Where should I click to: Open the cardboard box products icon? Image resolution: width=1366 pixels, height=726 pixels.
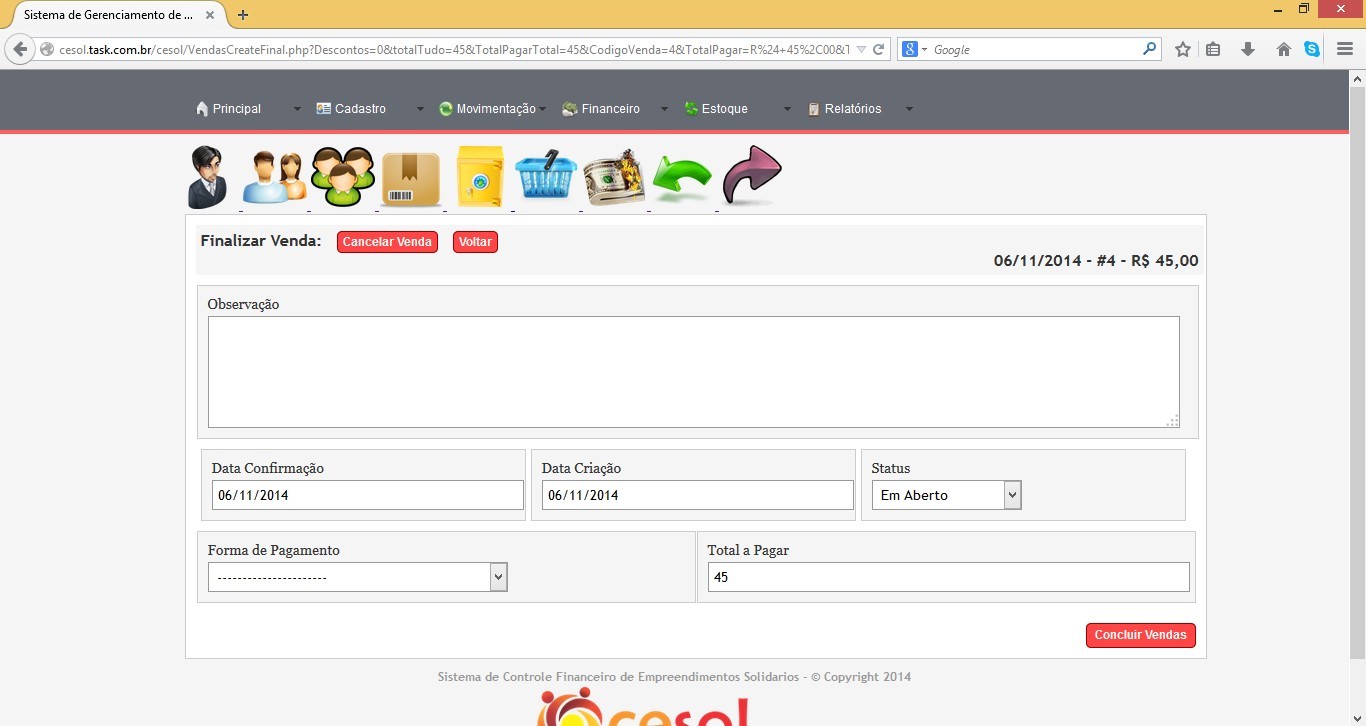[x=411, y=179]
